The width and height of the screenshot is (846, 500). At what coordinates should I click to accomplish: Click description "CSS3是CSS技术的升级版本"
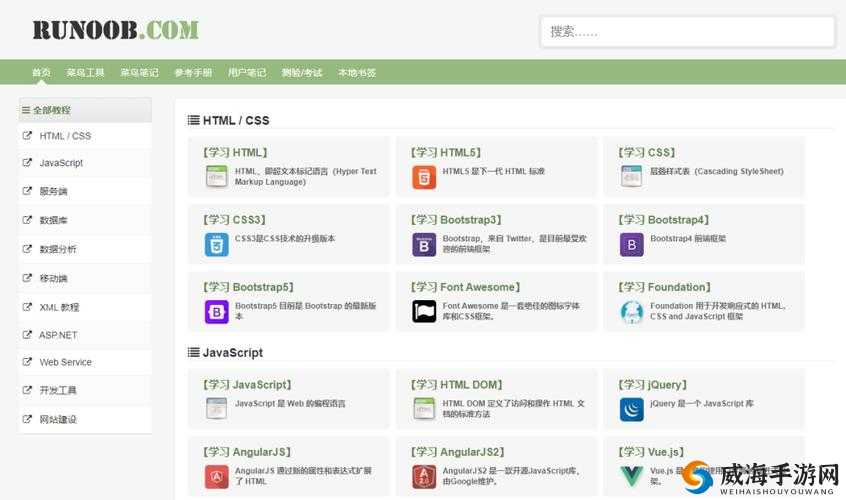point(285,238)
